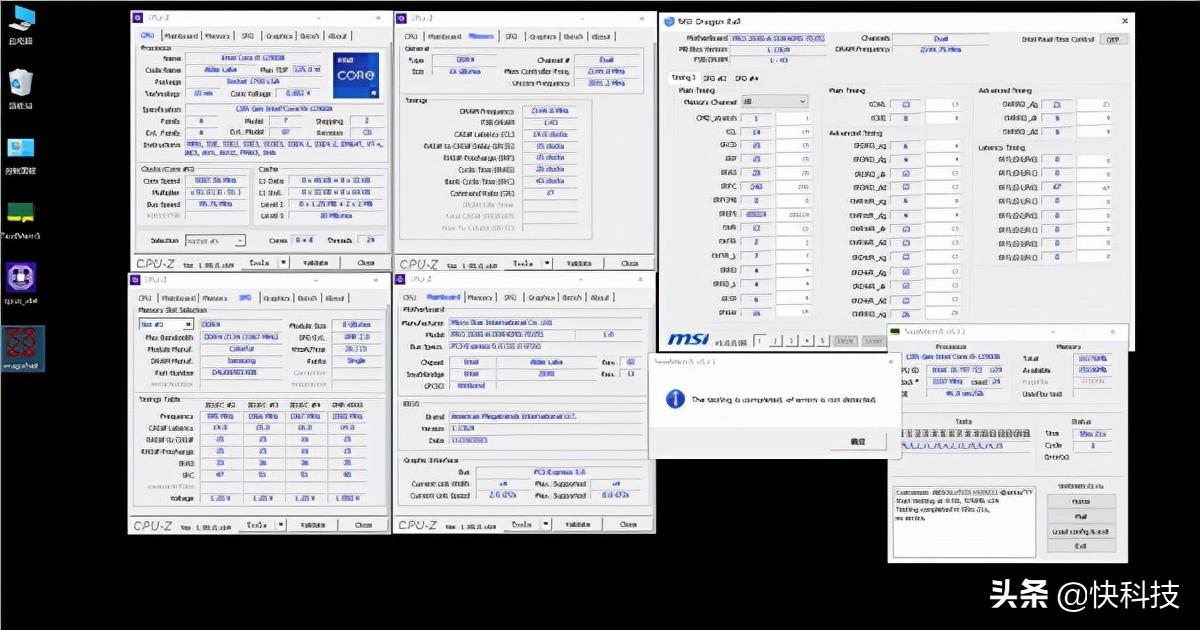
Task: Switch to About tab in the Memory-tab CPU-Z window
Action: pos(600,35)
